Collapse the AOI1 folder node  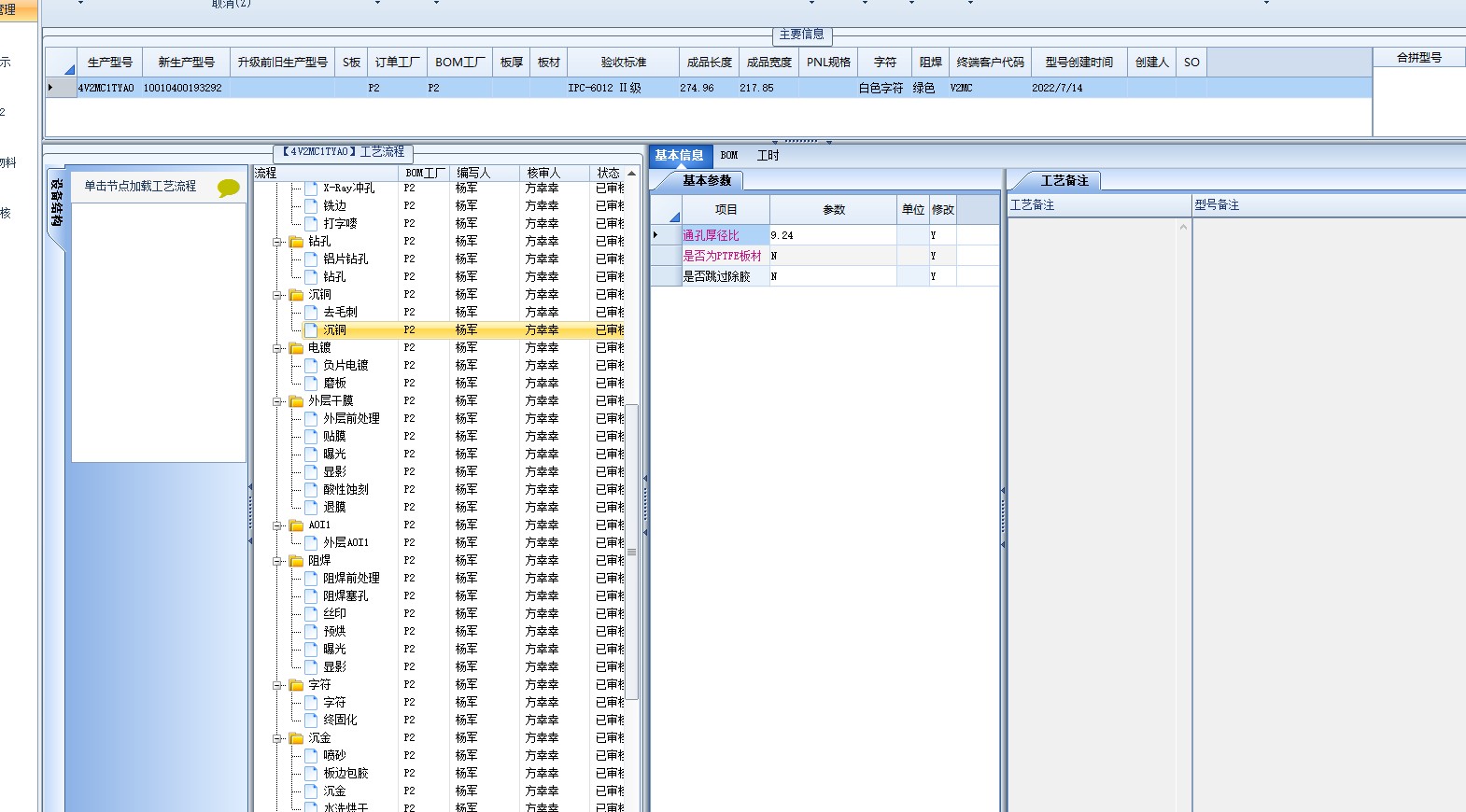[x=277, y=525]
